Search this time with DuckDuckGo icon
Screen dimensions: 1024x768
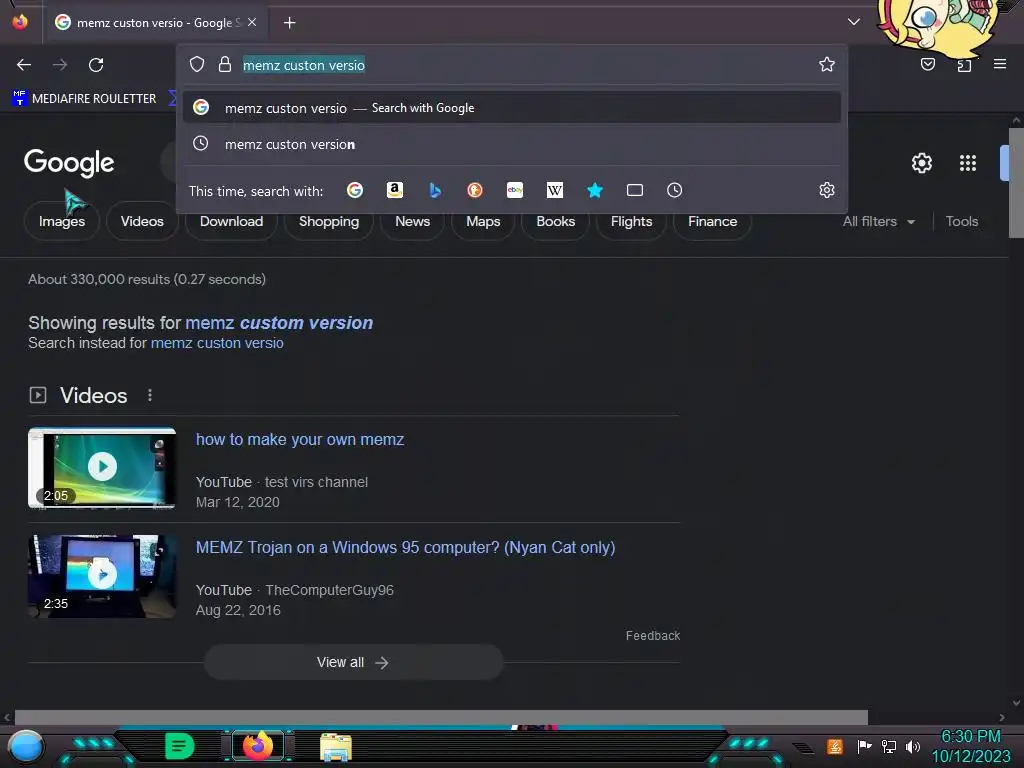pyautogui.click(x=475, y=190)
